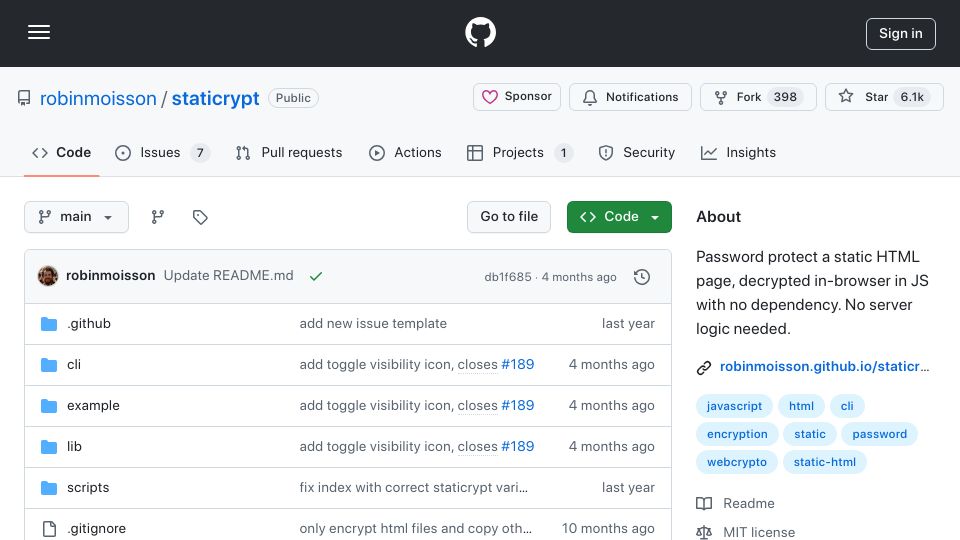The width and height of the screenshot is (960, 540).
Task: Open the robinmoisson.github.io/staticr… website link
Action: 824,366
